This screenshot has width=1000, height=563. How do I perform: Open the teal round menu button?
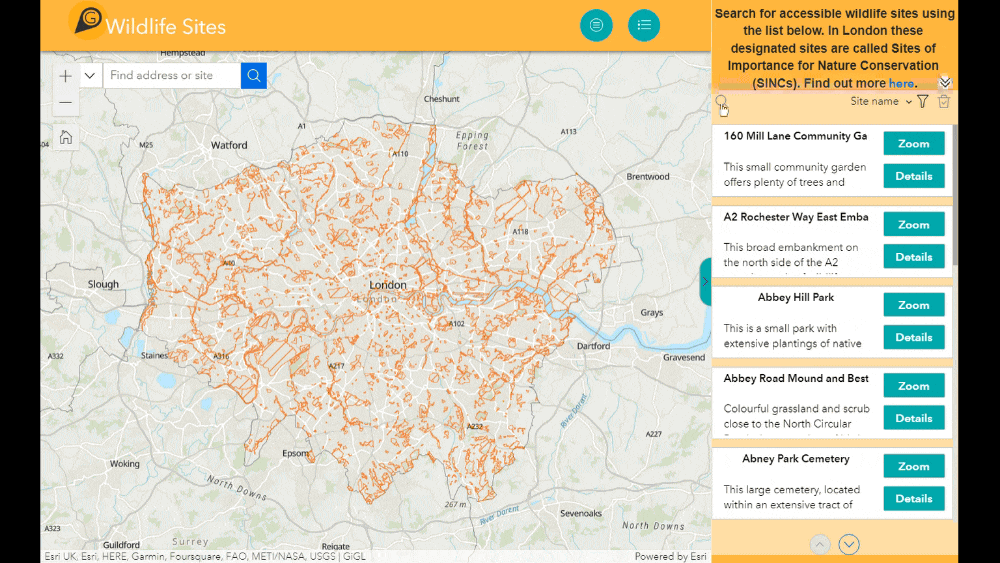click(x=596, y=26)
